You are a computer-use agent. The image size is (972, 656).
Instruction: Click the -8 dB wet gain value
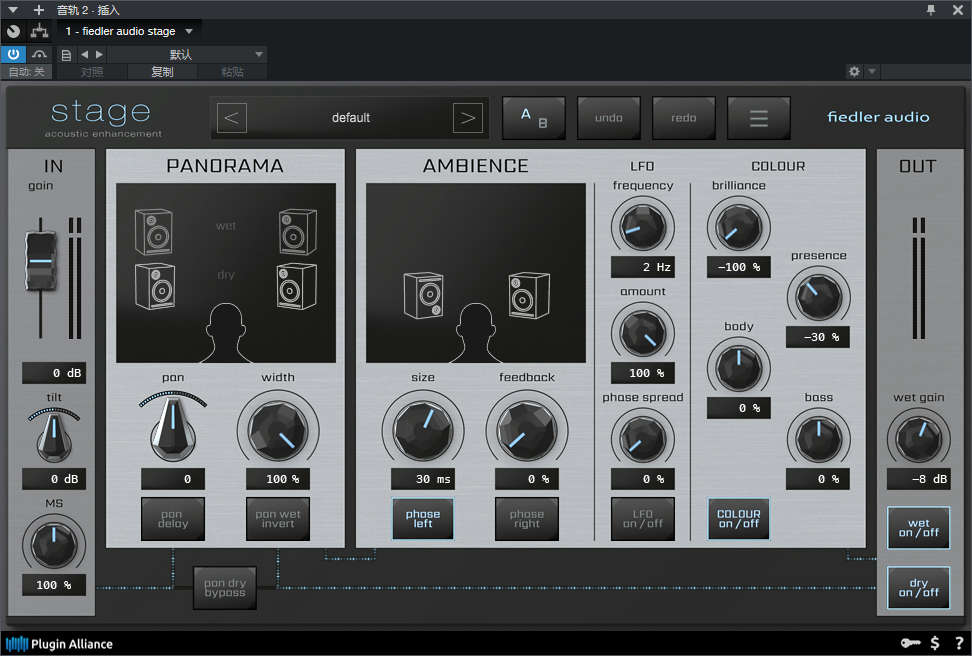point(919,479)
